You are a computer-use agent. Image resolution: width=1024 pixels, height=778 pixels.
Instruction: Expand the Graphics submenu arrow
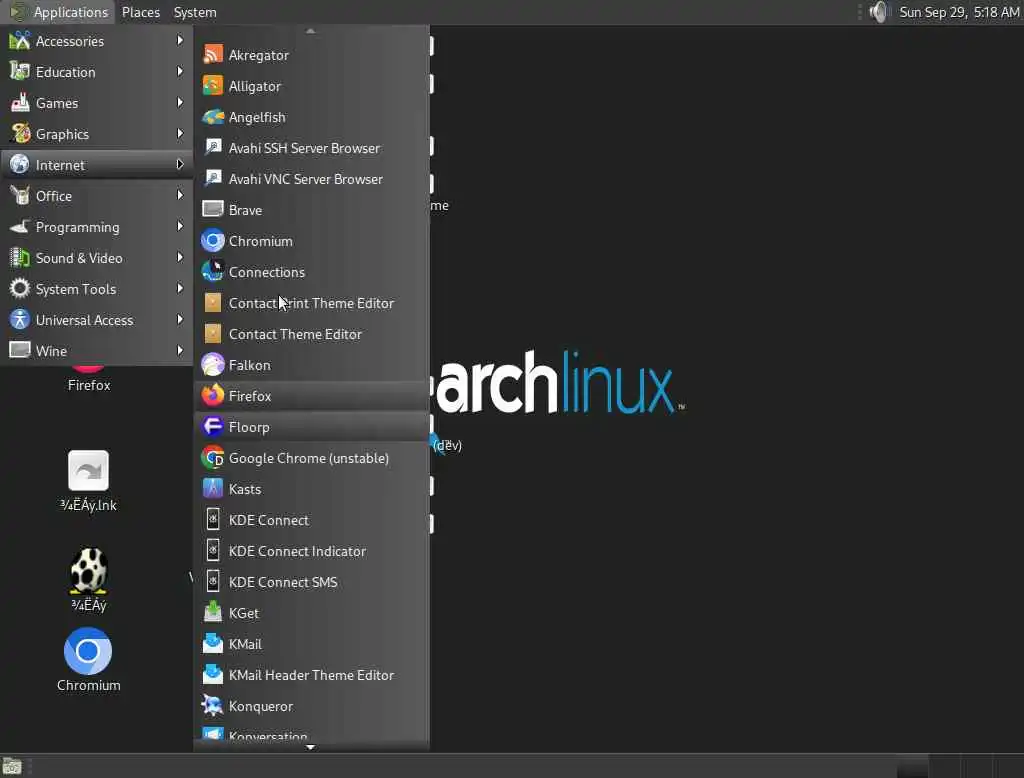click(180, 133)
